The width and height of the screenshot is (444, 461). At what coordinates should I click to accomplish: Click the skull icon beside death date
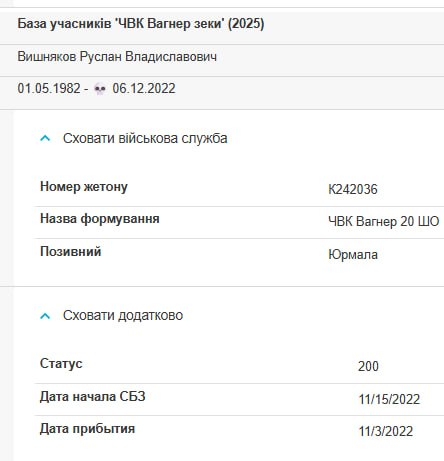tap(100, 89)
